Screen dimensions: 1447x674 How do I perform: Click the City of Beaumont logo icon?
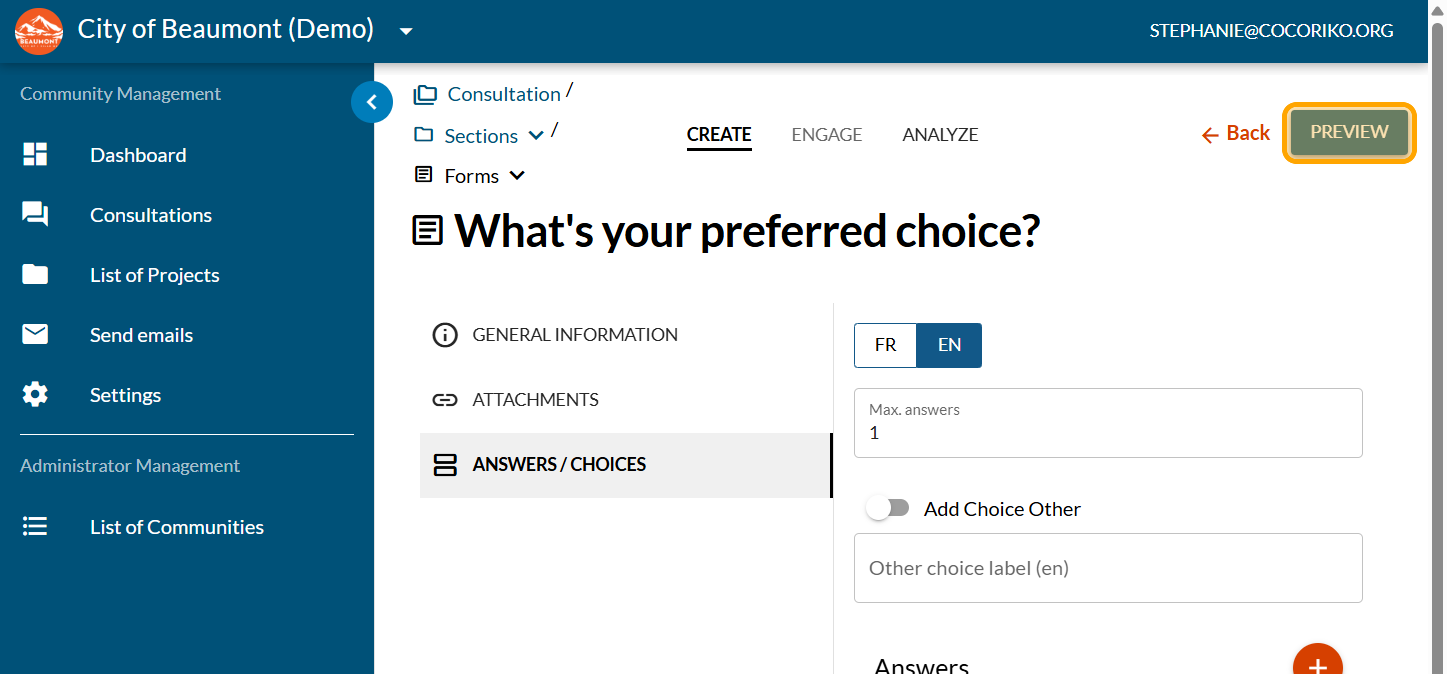[39, 31]
